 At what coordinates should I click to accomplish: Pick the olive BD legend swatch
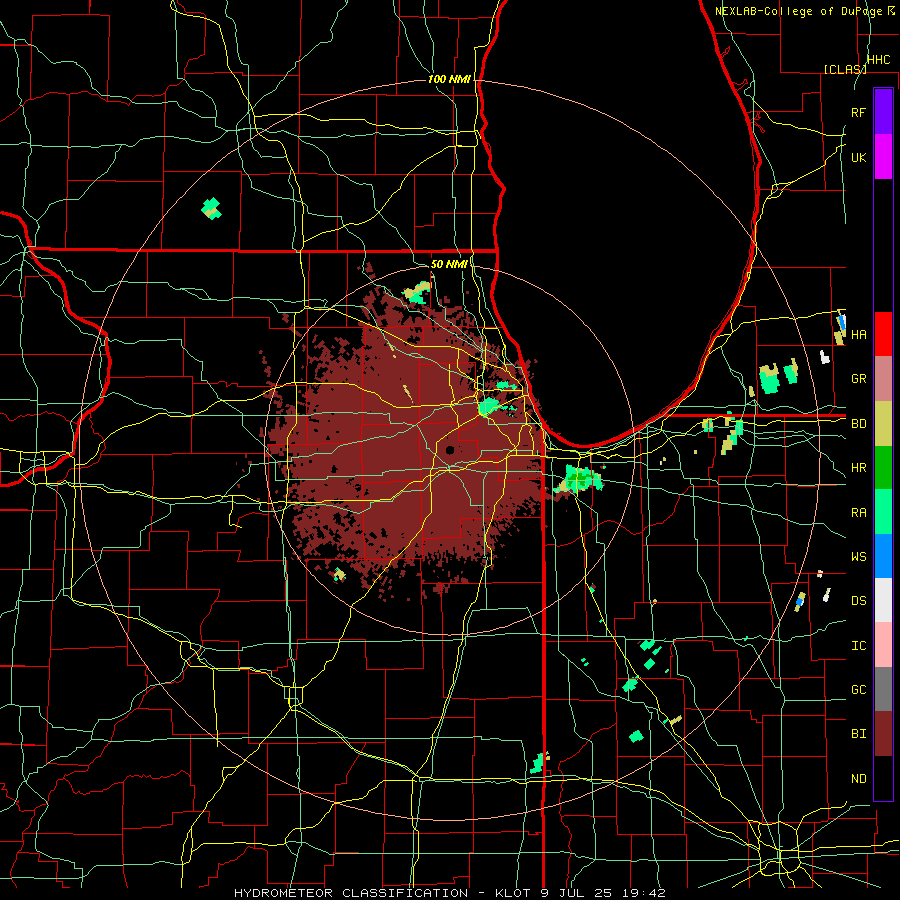[x=883, y=424]
